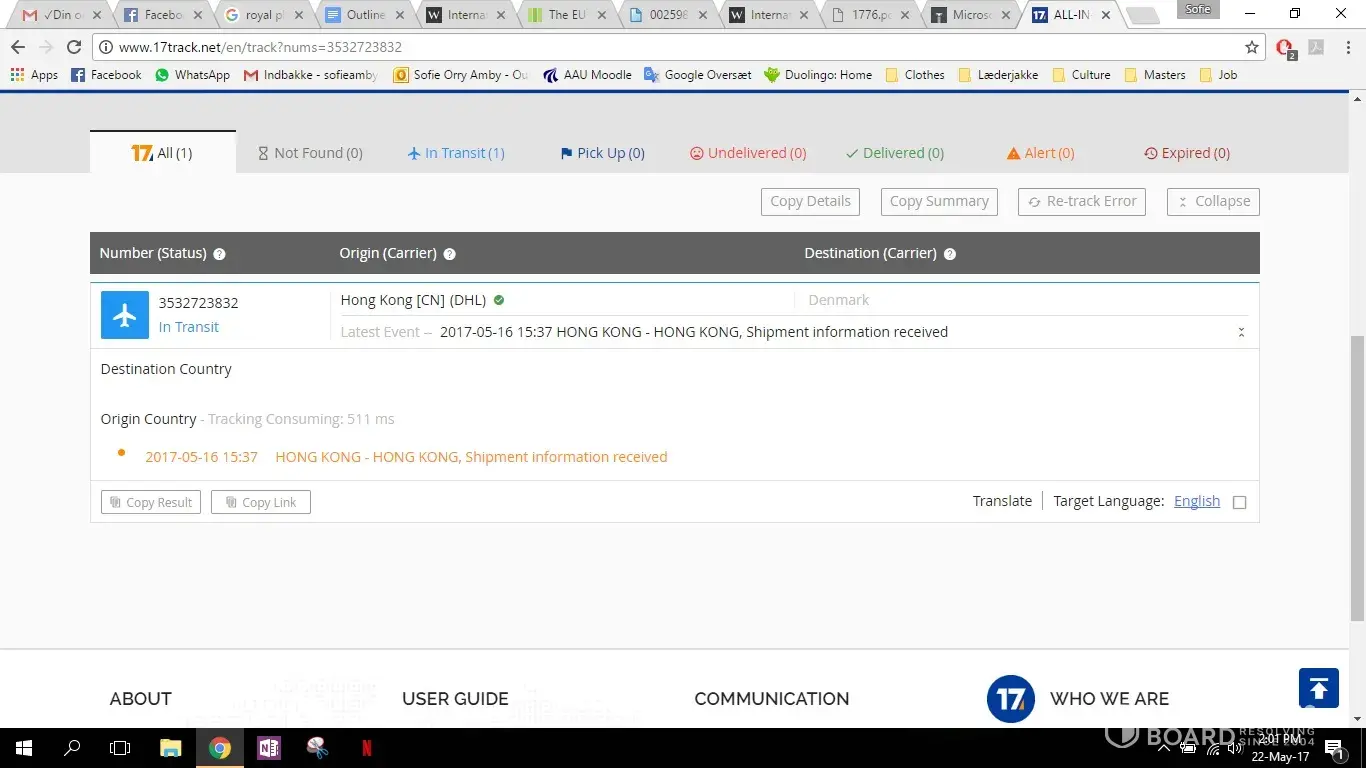Viewport: 1366px width, 768px height.
Task: Switch to the In Transit (1) tab
Action: pyautogui.click(x=456, y=153)
